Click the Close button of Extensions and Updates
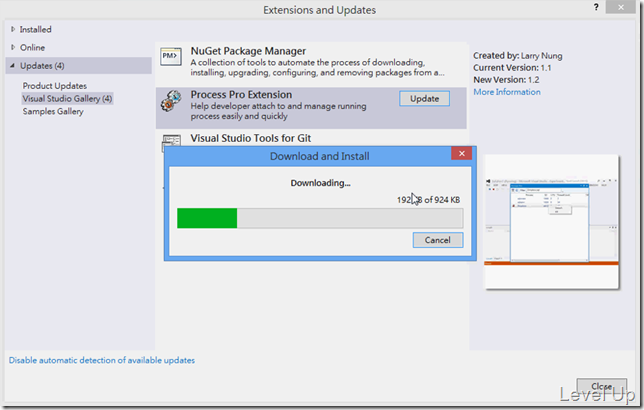644x410 pixels. [x=601, y=387]
